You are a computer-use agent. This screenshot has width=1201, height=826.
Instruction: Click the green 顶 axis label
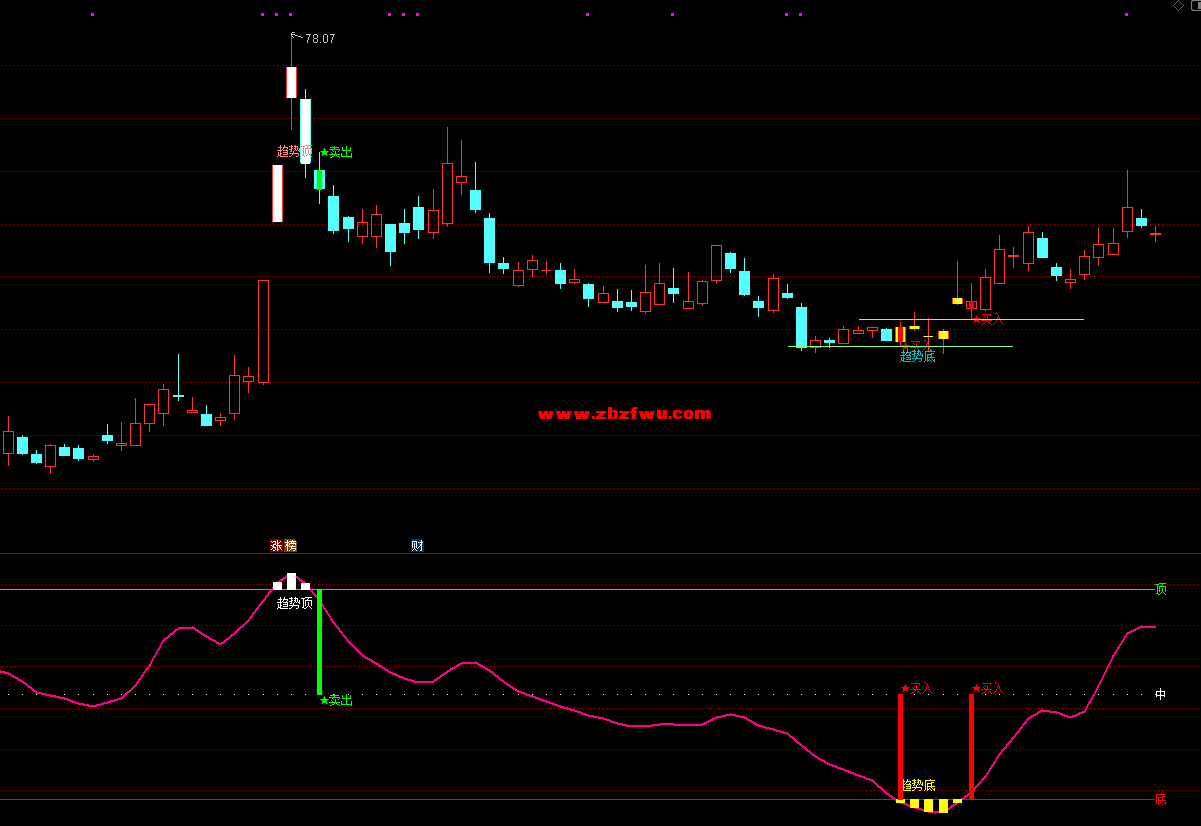(1160, 589)
